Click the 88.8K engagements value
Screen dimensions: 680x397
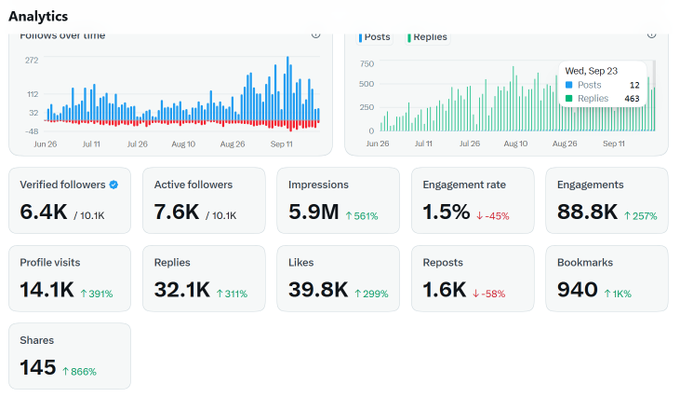pyautogui.click(x=587, y=212)
